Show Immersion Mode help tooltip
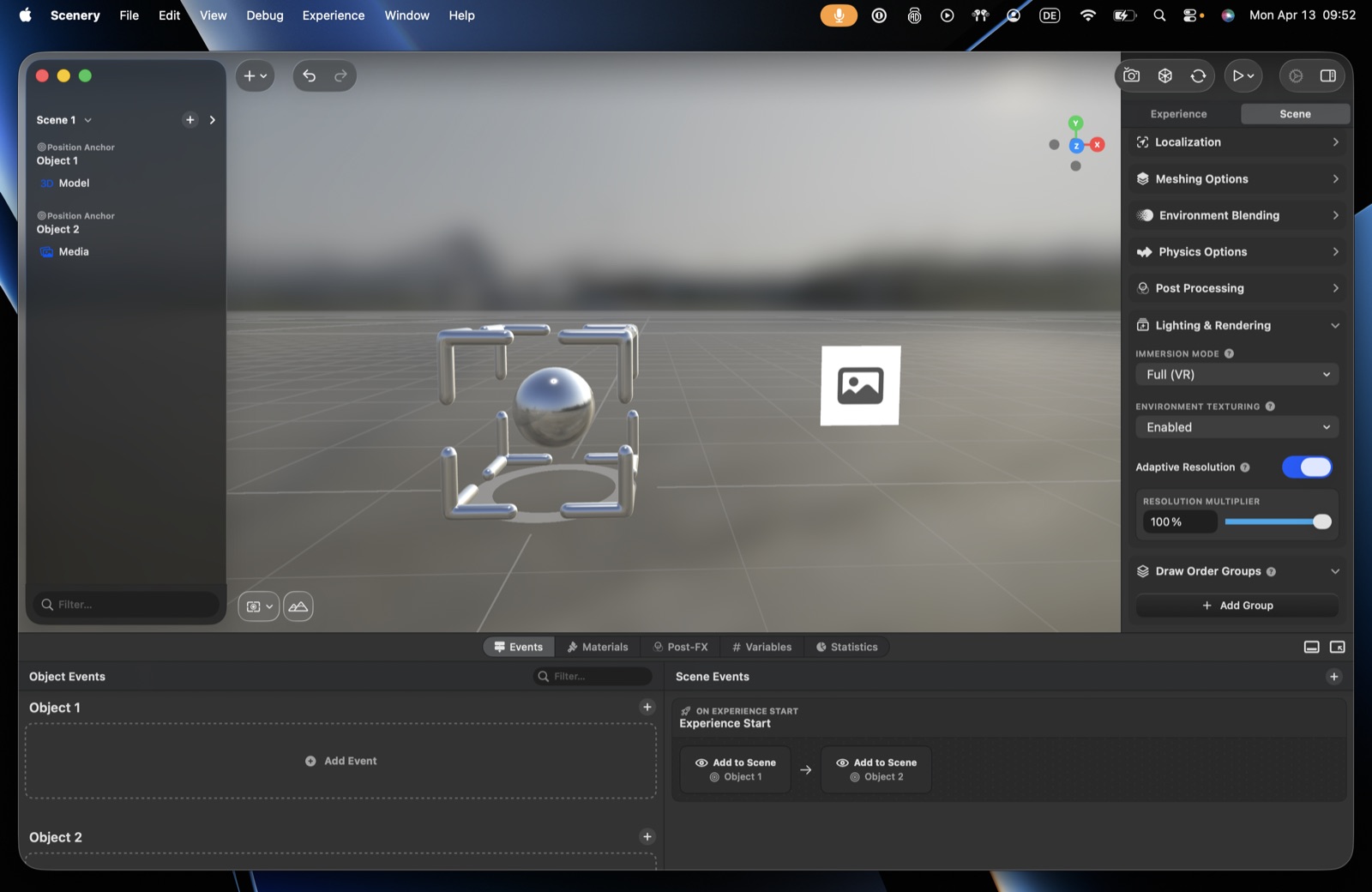 [x=1229, y=353]
